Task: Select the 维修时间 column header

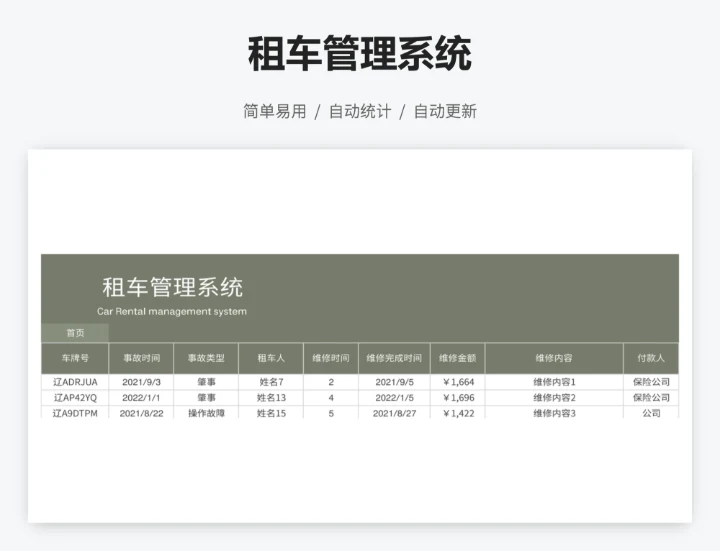Action: tap(331, 358)
